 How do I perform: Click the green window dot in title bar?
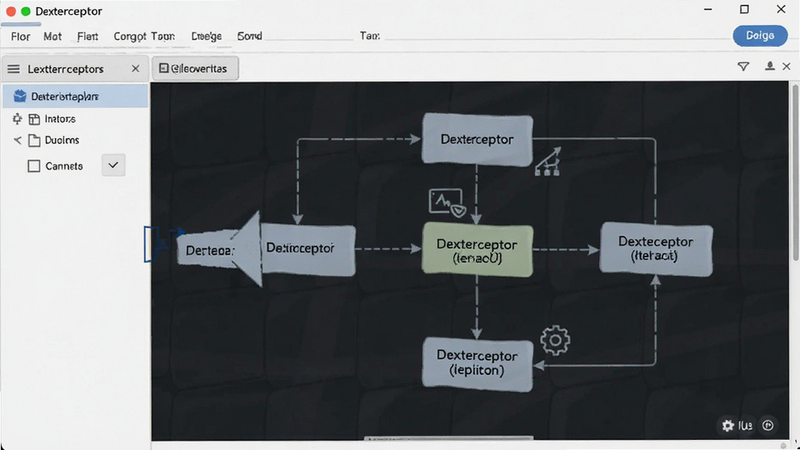[x=26, y=11]
